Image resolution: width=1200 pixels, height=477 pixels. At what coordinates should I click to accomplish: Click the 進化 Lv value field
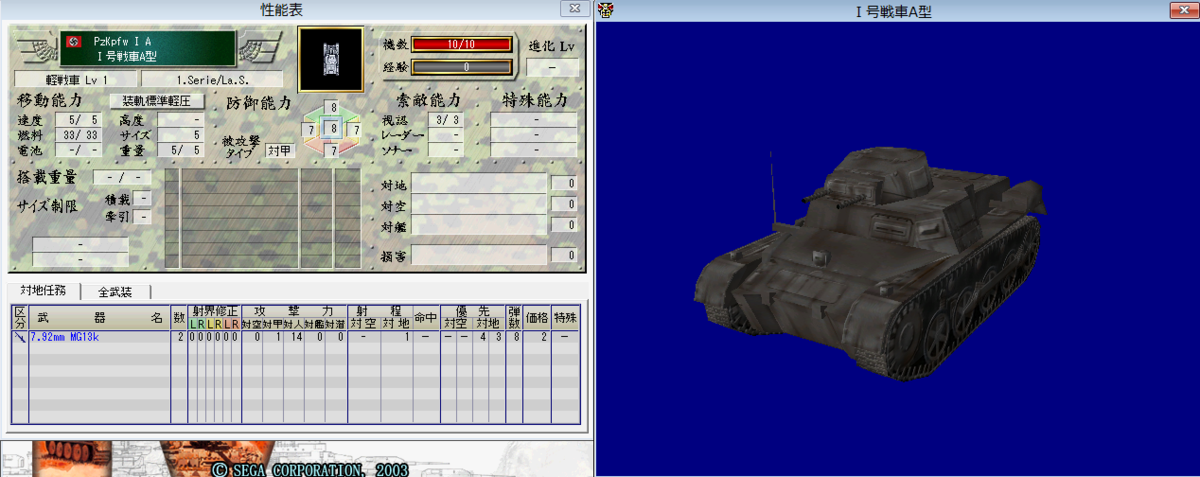(x=554, y=68)
